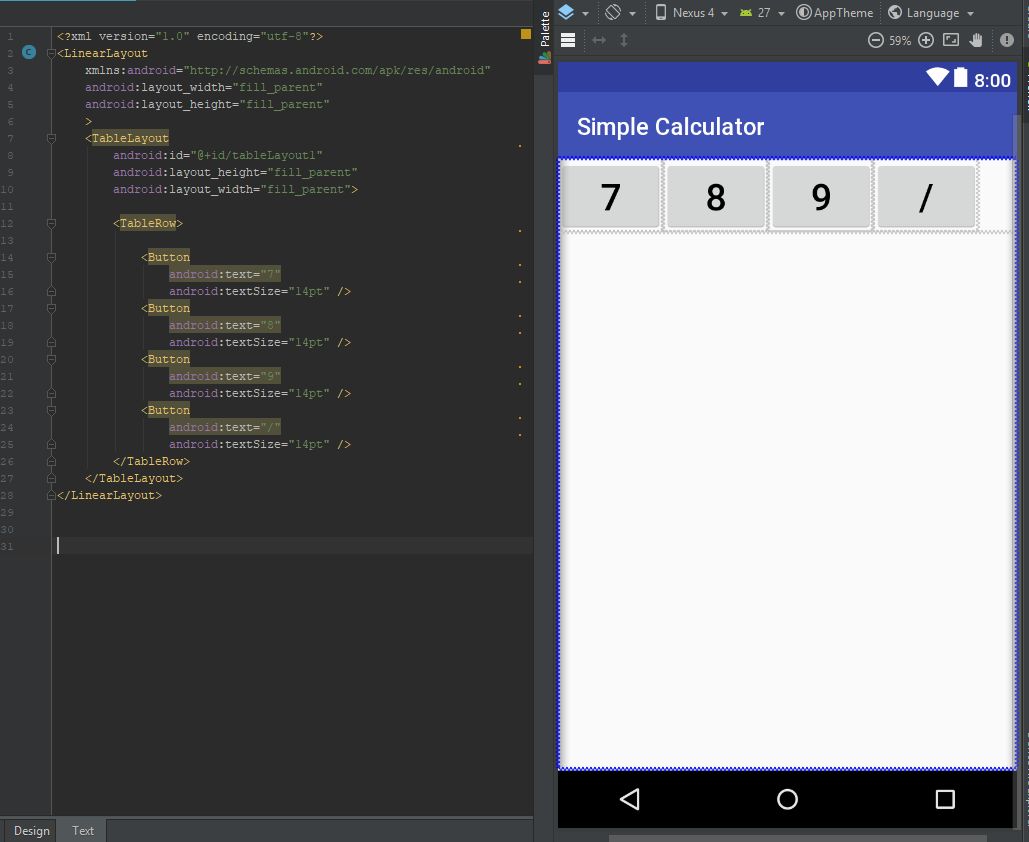Click the back navigation triangle in preview

pos(630,799)
